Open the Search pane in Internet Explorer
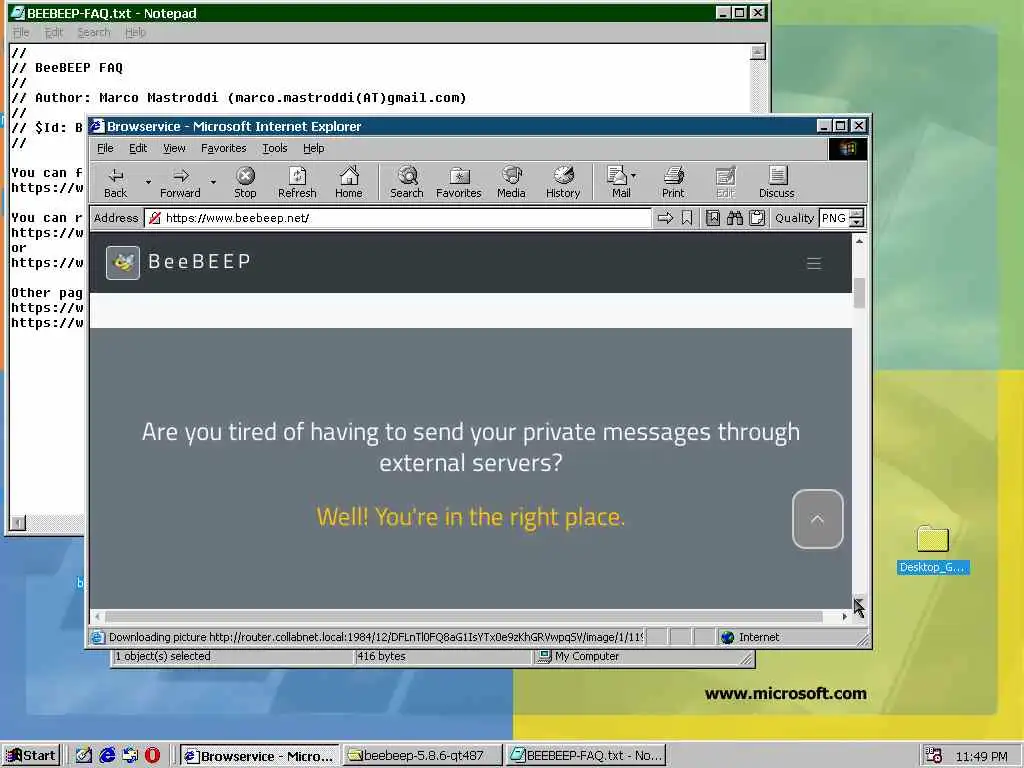 click(x=407, y=182)
